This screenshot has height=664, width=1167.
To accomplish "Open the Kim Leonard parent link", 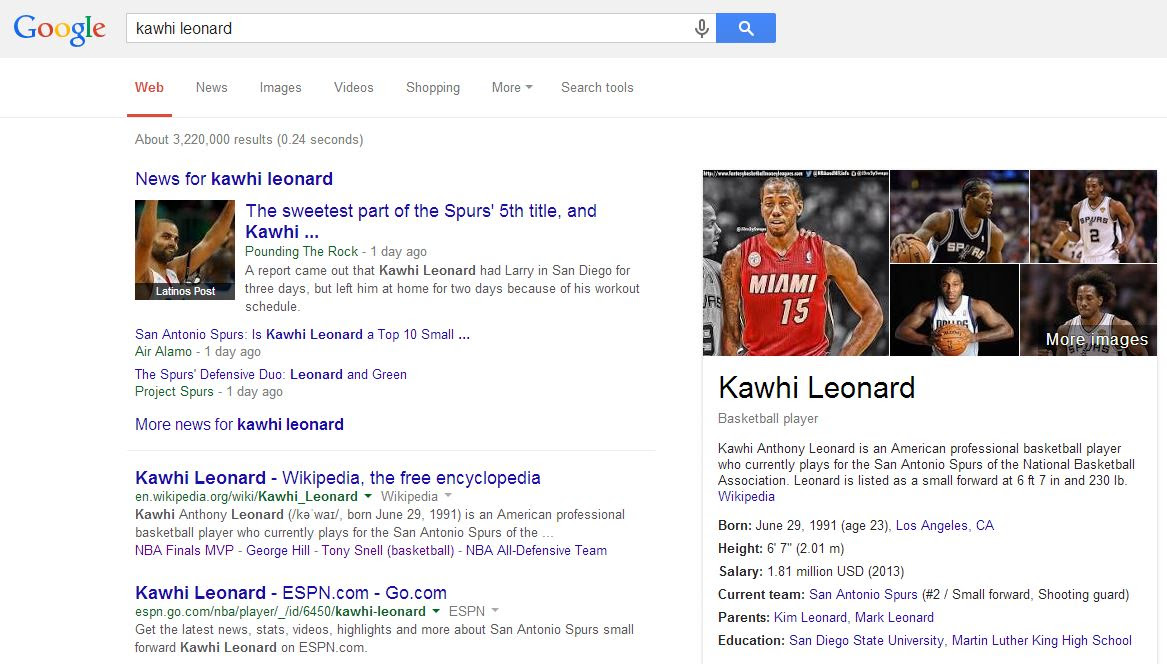I will pos(810,618).
